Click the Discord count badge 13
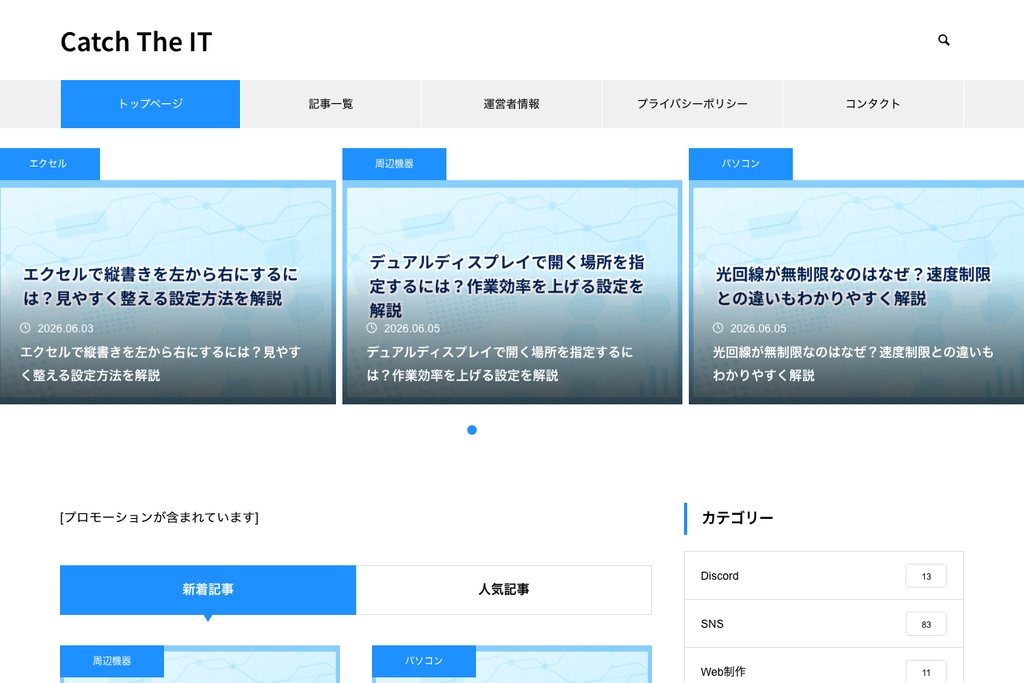1024x683 pixels. pyautogui.click(x=926, y=576)
